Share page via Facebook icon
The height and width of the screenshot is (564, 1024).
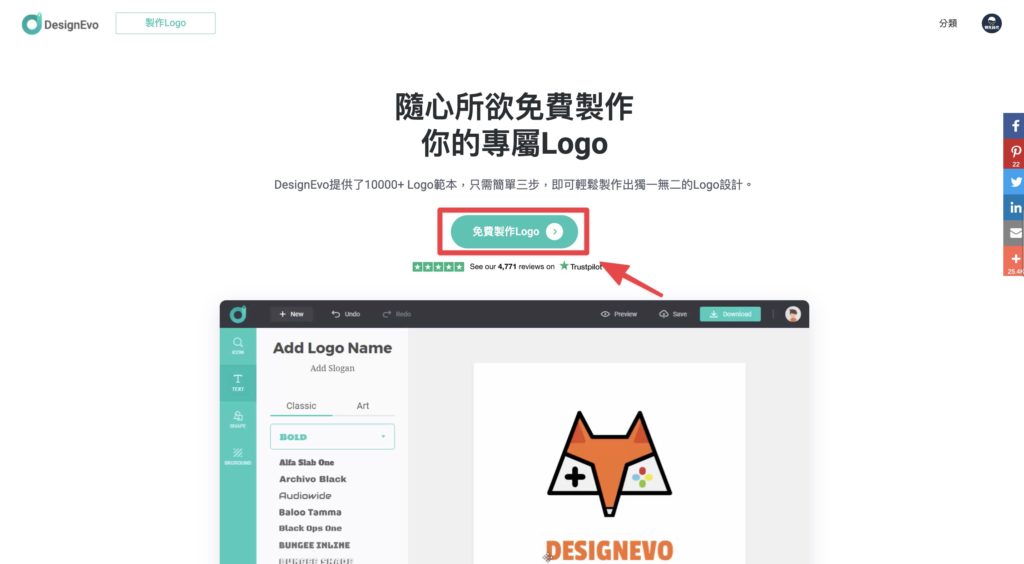pos(1014,125)
